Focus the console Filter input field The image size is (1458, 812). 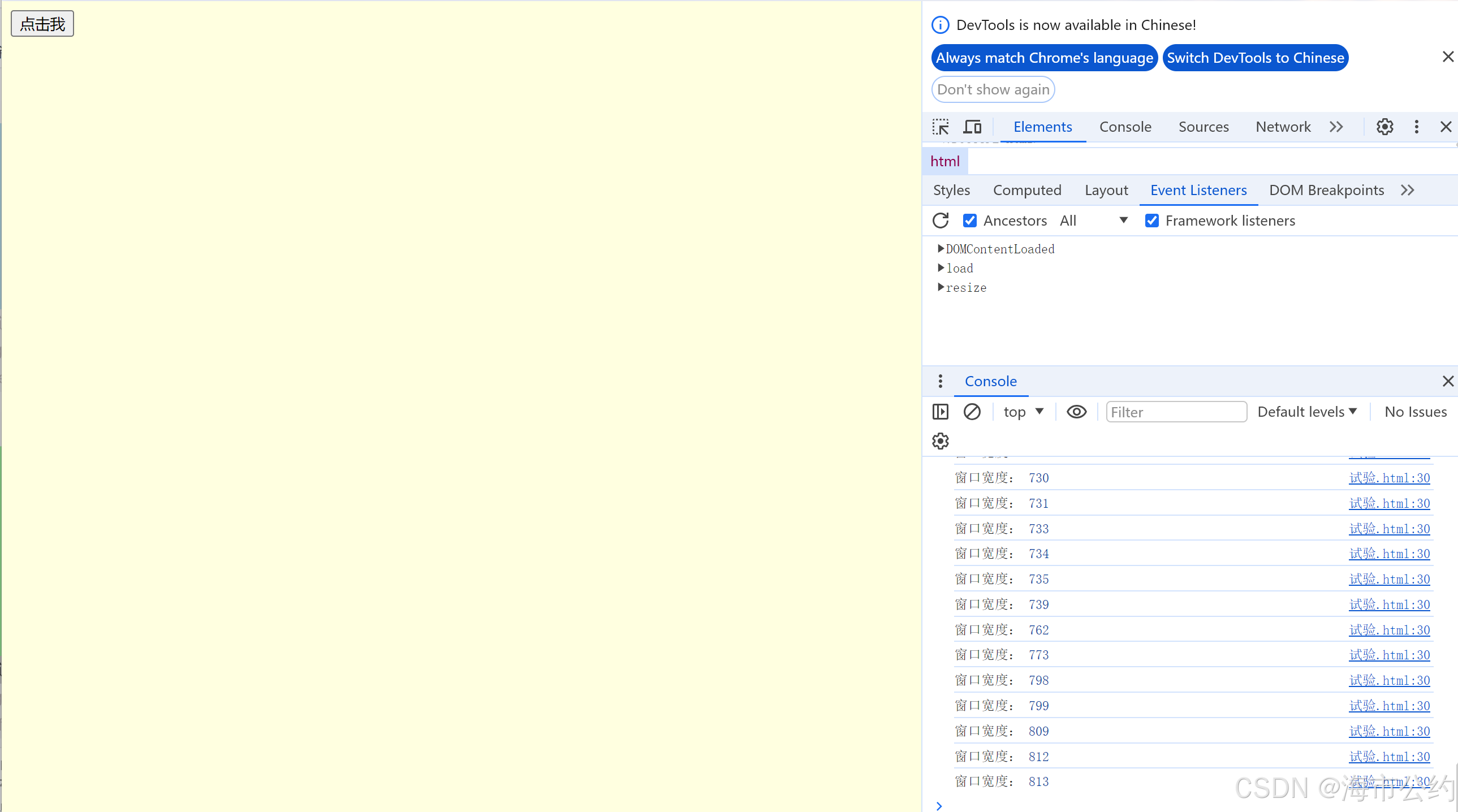point(1176,412)
